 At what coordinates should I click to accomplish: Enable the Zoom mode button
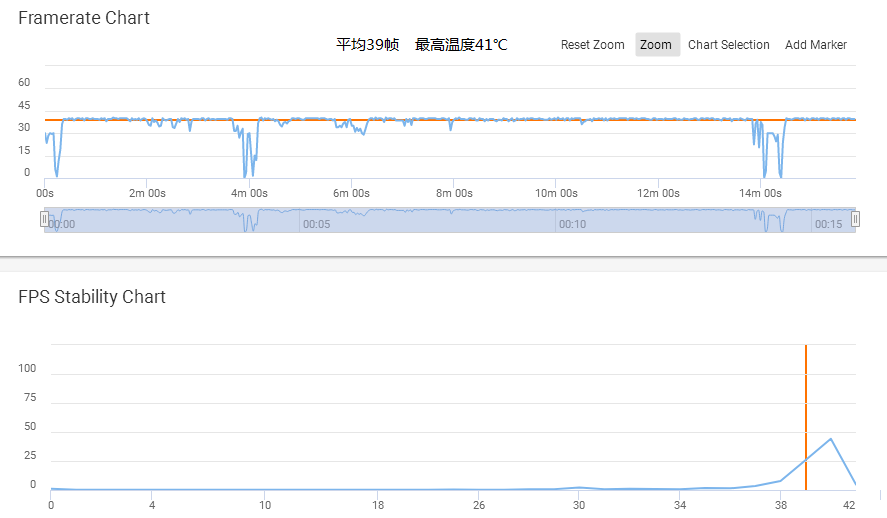click(x=656, y=45)
